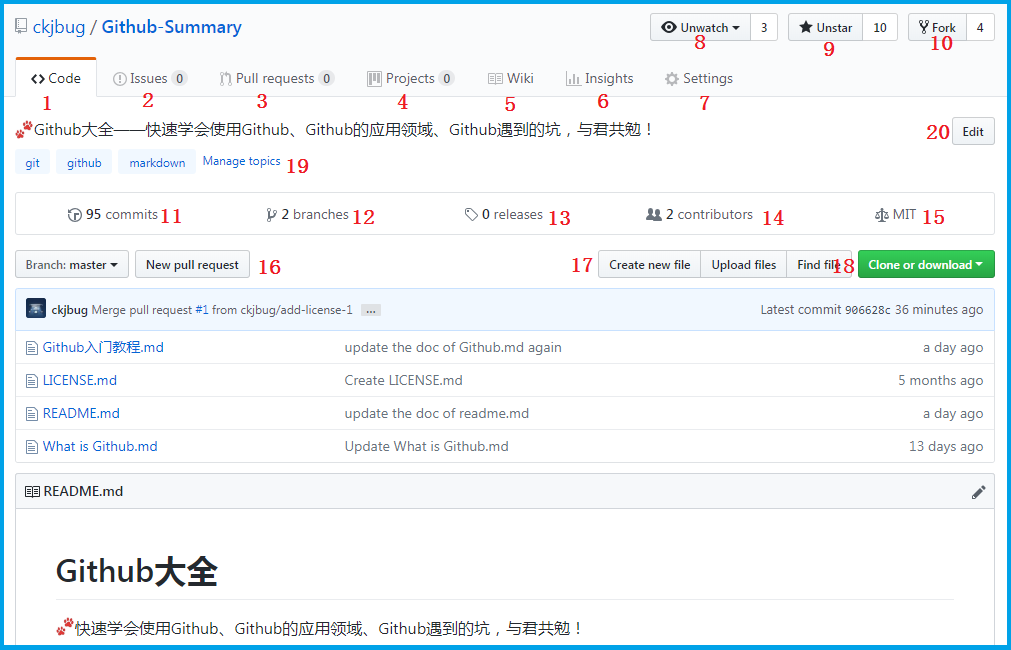Open LICENSE.md file

pos(80,380)
